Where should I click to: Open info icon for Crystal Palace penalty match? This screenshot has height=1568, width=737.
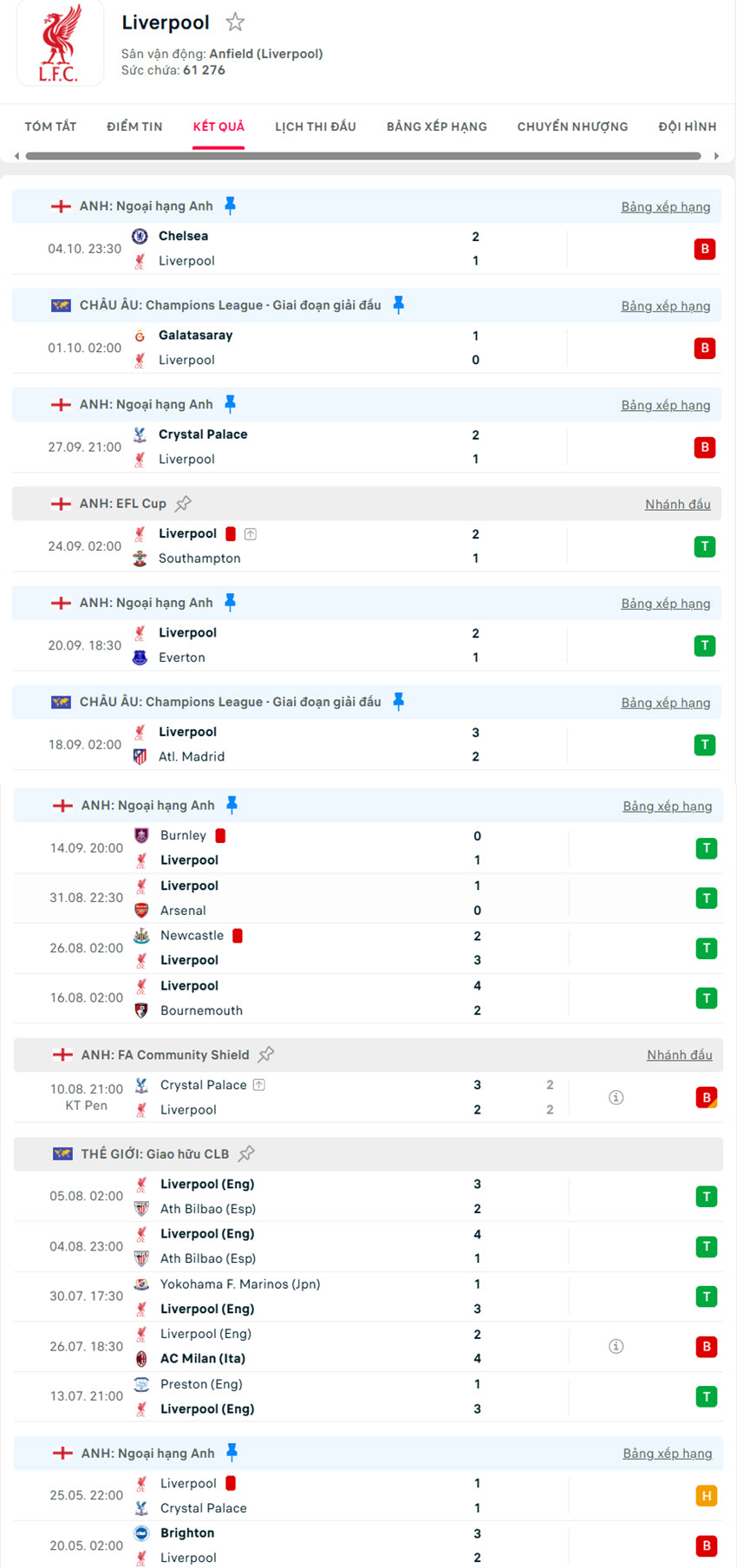pyautogui.click(x=616, y=1097)
